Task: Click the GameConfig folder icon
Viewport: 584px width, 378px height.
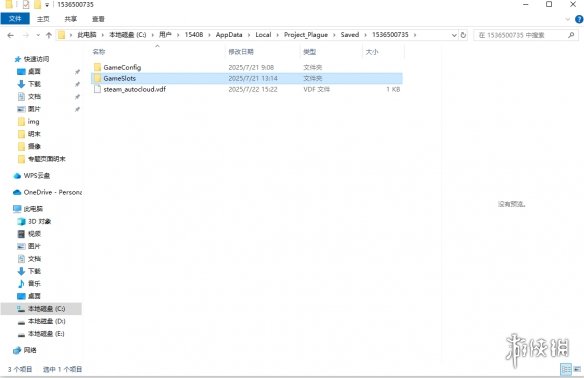Action: (x=97, y=67)
